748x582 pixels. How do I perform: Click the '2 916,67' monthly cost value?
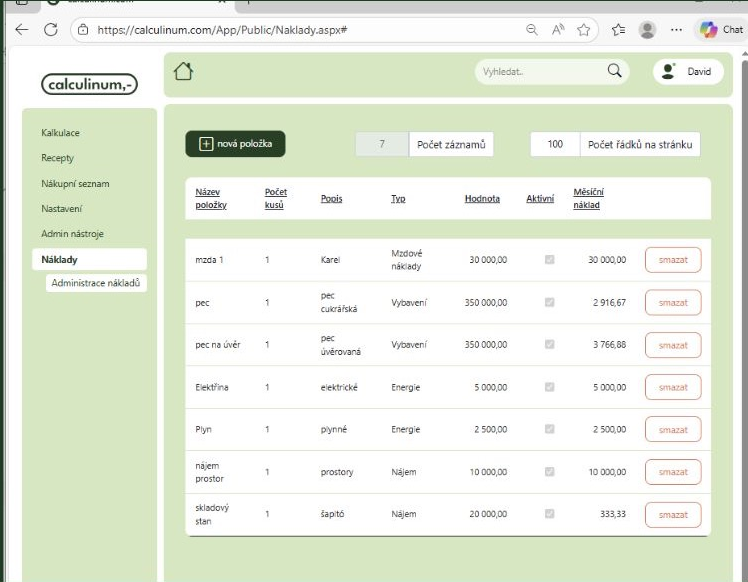(x=610, y=302)
